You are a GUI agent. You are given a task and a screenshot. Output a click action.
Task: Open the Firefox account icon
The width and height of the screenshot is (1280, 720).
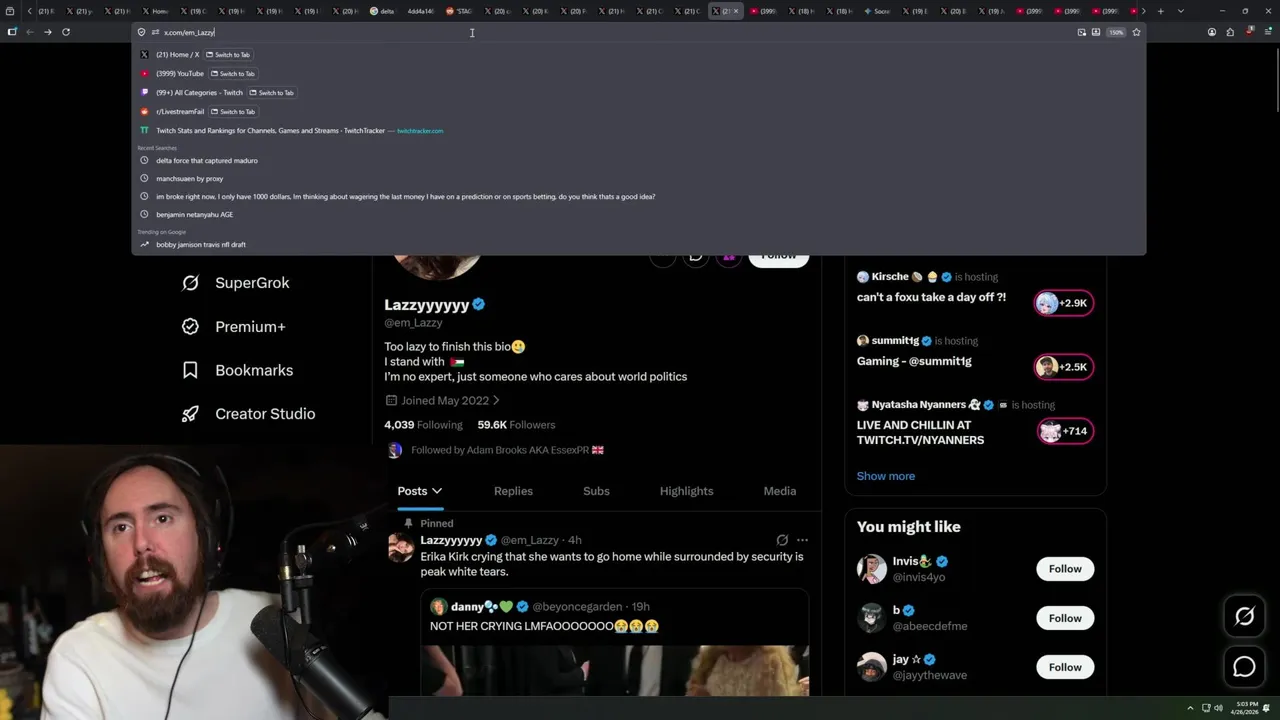pyautogui.click(x=1212, y=32)
